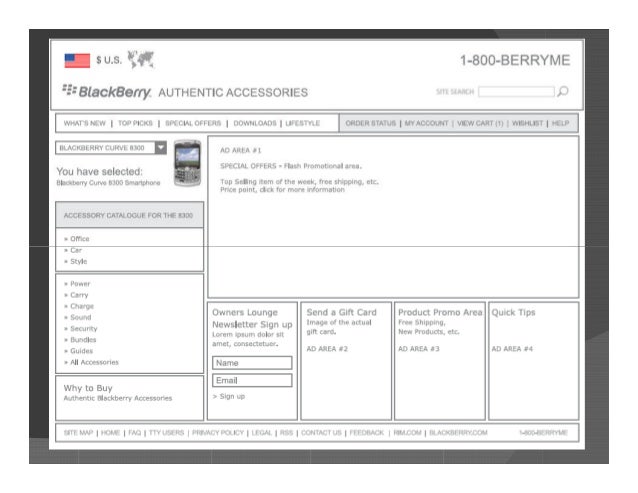Open the Quick Tips panel
Image resolution: width=638 pixels, height=493 pixels.
tap(533, 361)
